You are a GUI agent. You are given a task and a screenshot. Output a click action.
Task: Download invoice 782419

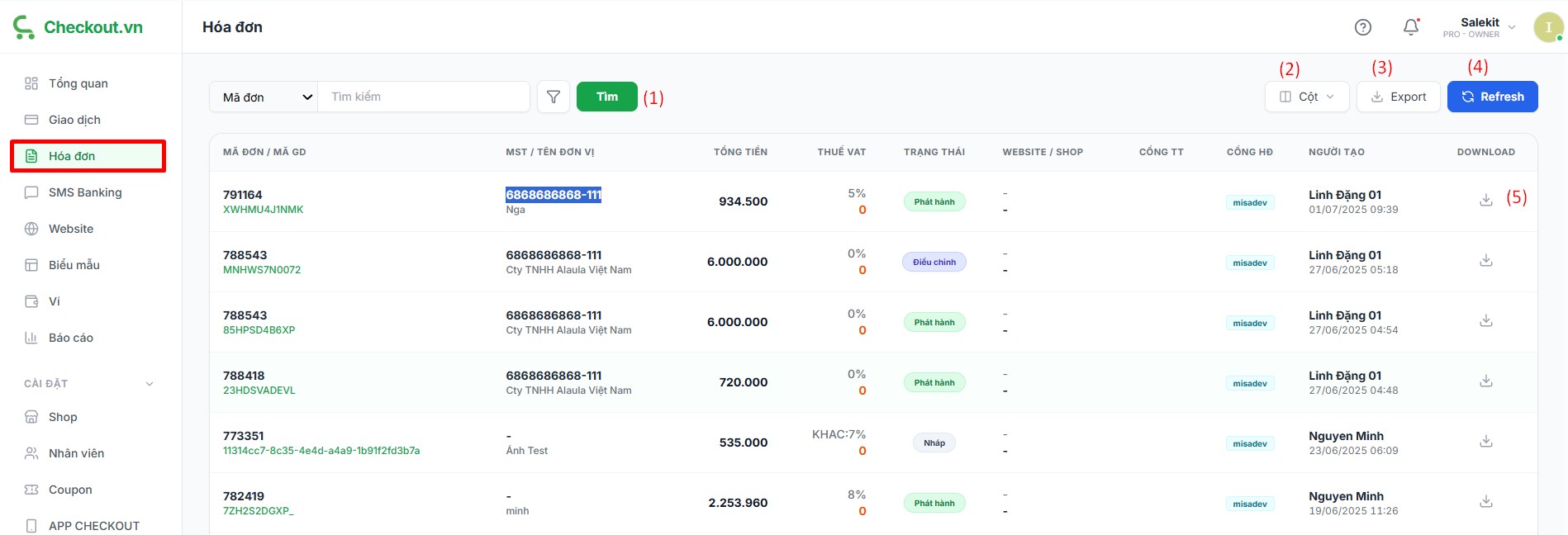pyautogui.click(x=1485, y=502)
